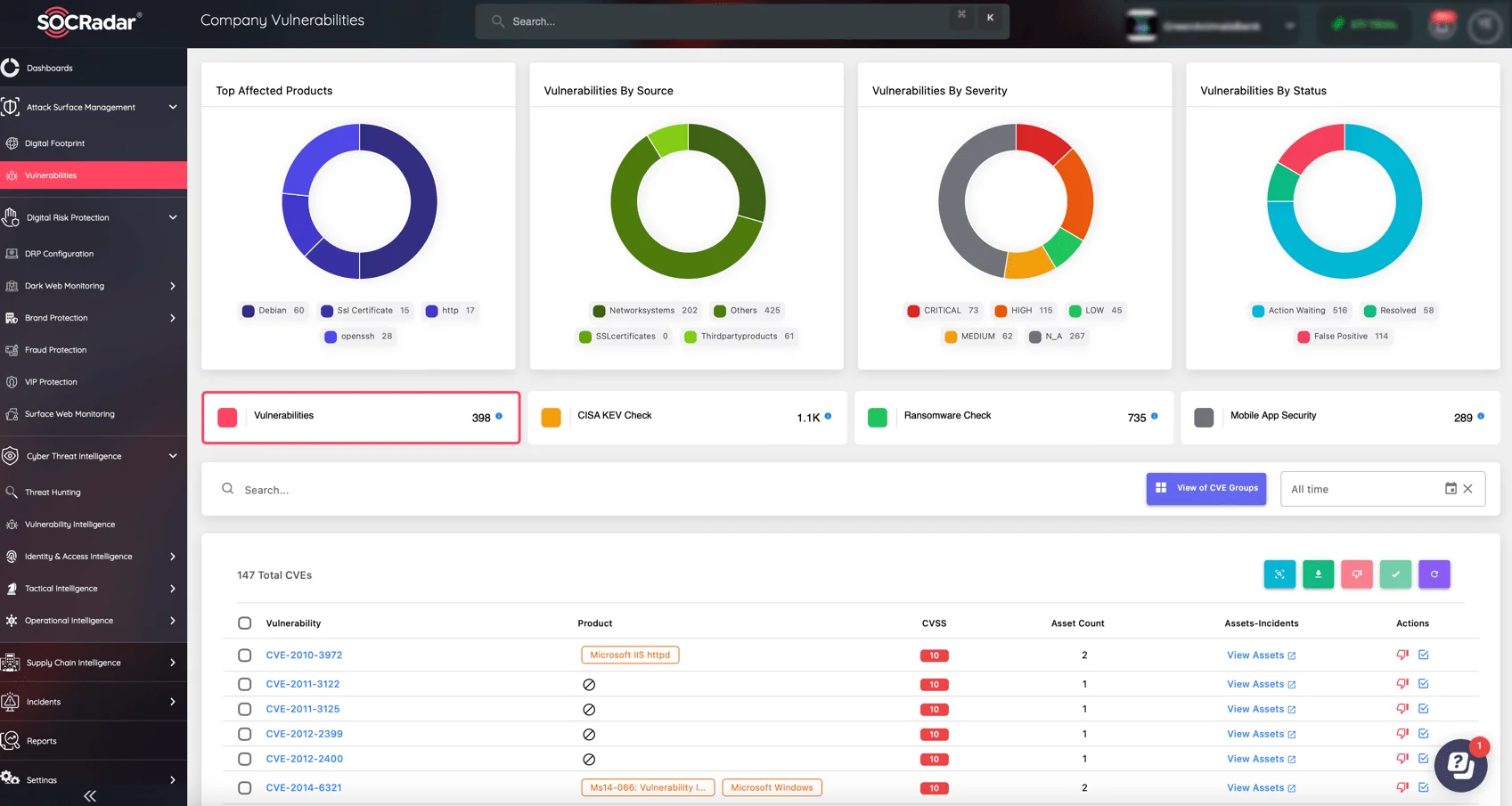The width and height of the screenshot is (1512, 806).
Task: Click View of CVE Groups button
Action: coord(1206,488)
